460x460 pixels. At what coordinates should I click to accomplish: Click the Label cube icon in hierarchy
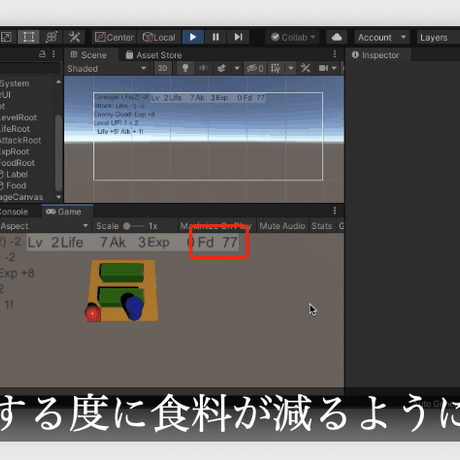1,174
